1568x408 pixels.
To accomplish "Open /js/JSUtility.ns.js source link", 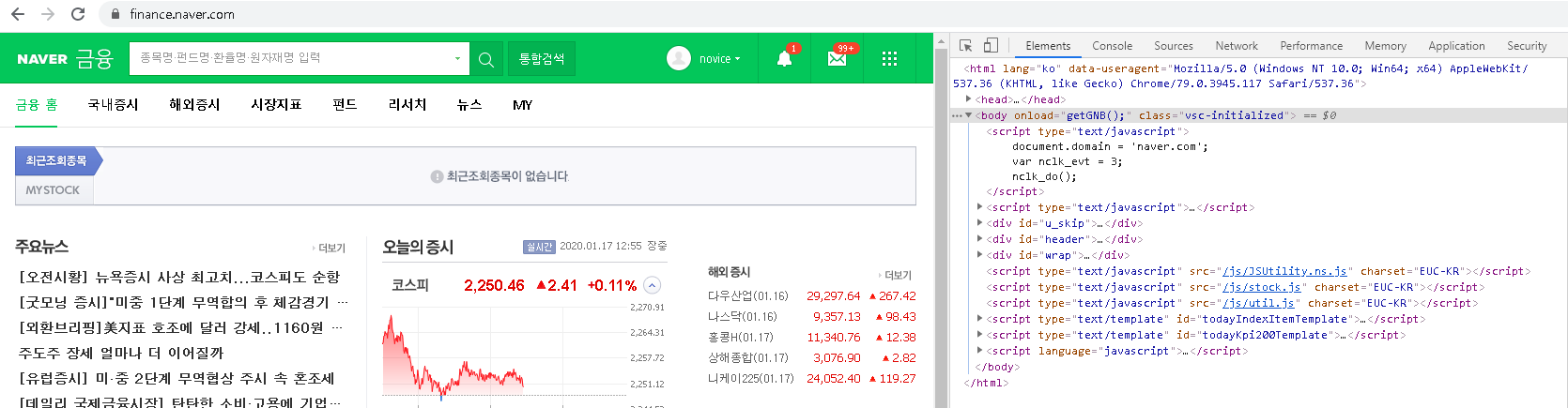I will point(1284,271).
